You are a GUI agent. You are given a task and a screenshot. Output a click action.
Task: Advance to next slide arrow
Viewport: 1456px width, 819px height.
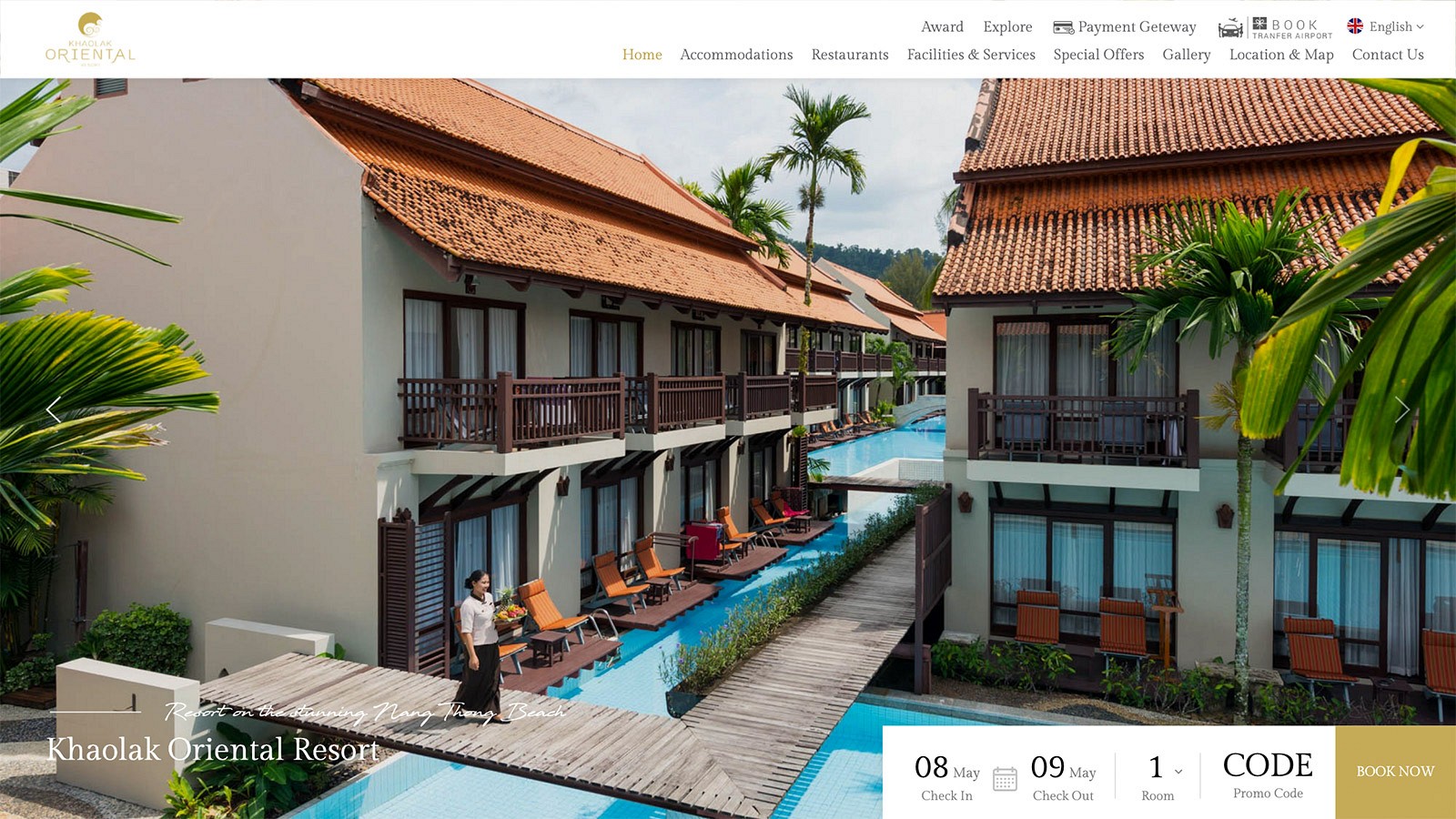click(1402, 410)
